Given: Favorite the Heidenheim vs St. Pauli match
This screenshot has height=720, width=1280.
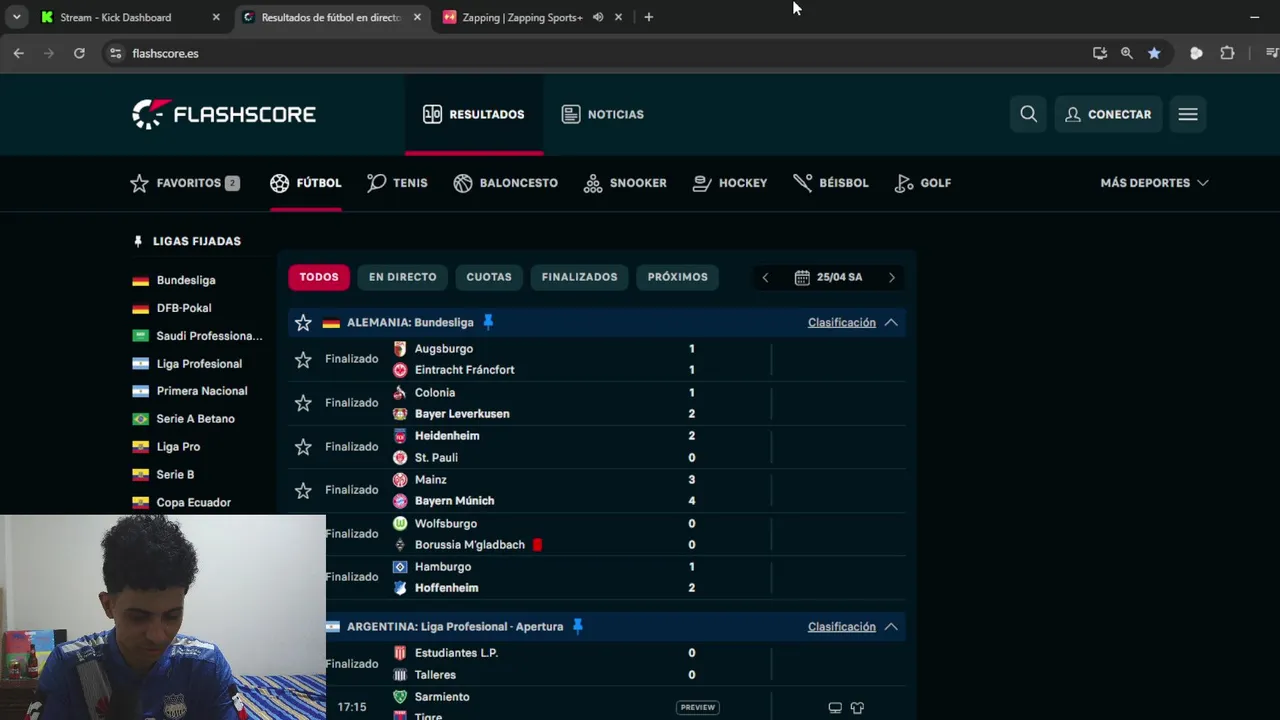Looking at the screenshot, I should pyautogui.click(x=303, y=447).
